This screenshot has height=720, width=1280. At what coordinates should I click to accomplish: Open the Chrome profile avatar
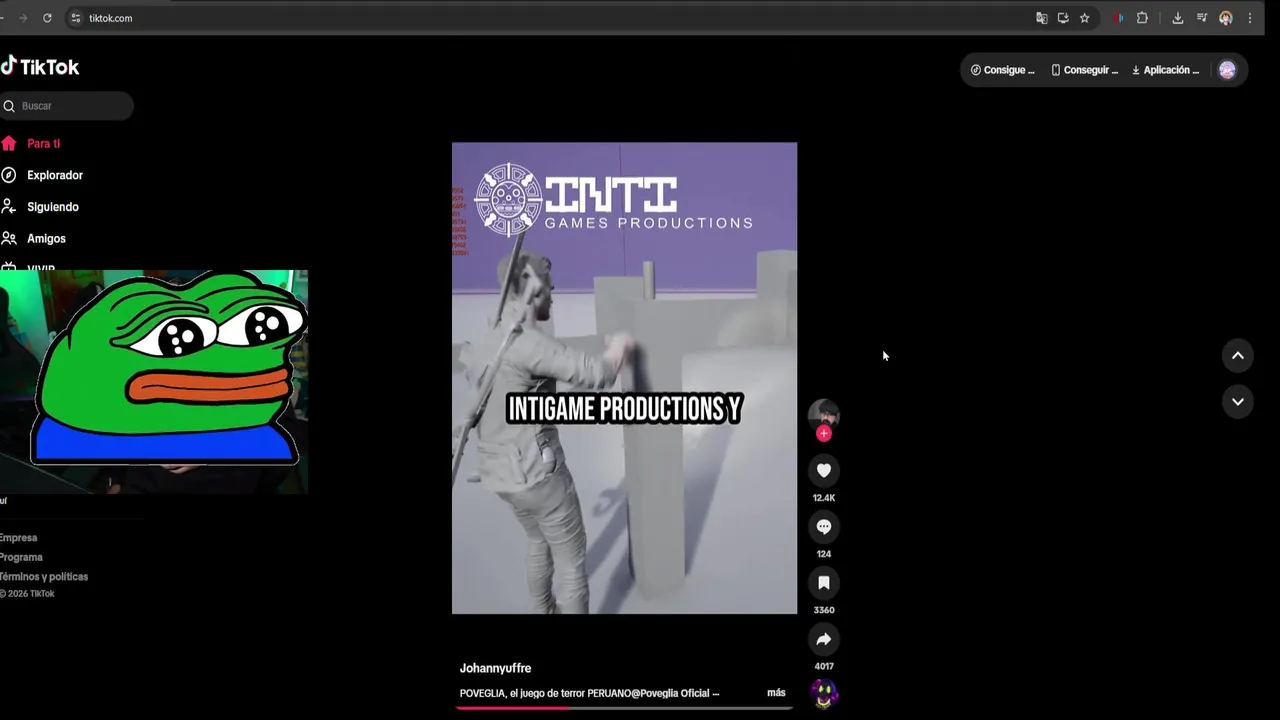coord(1226,18)
